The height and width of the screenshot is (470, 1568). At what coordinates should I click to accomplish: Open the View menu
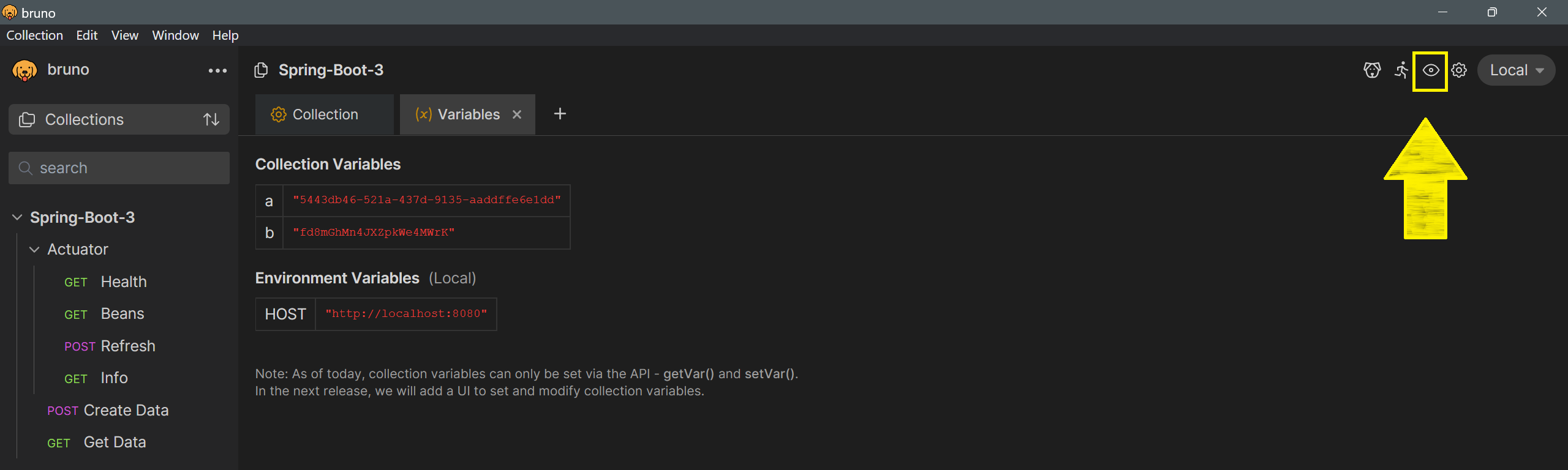[125, 35]
